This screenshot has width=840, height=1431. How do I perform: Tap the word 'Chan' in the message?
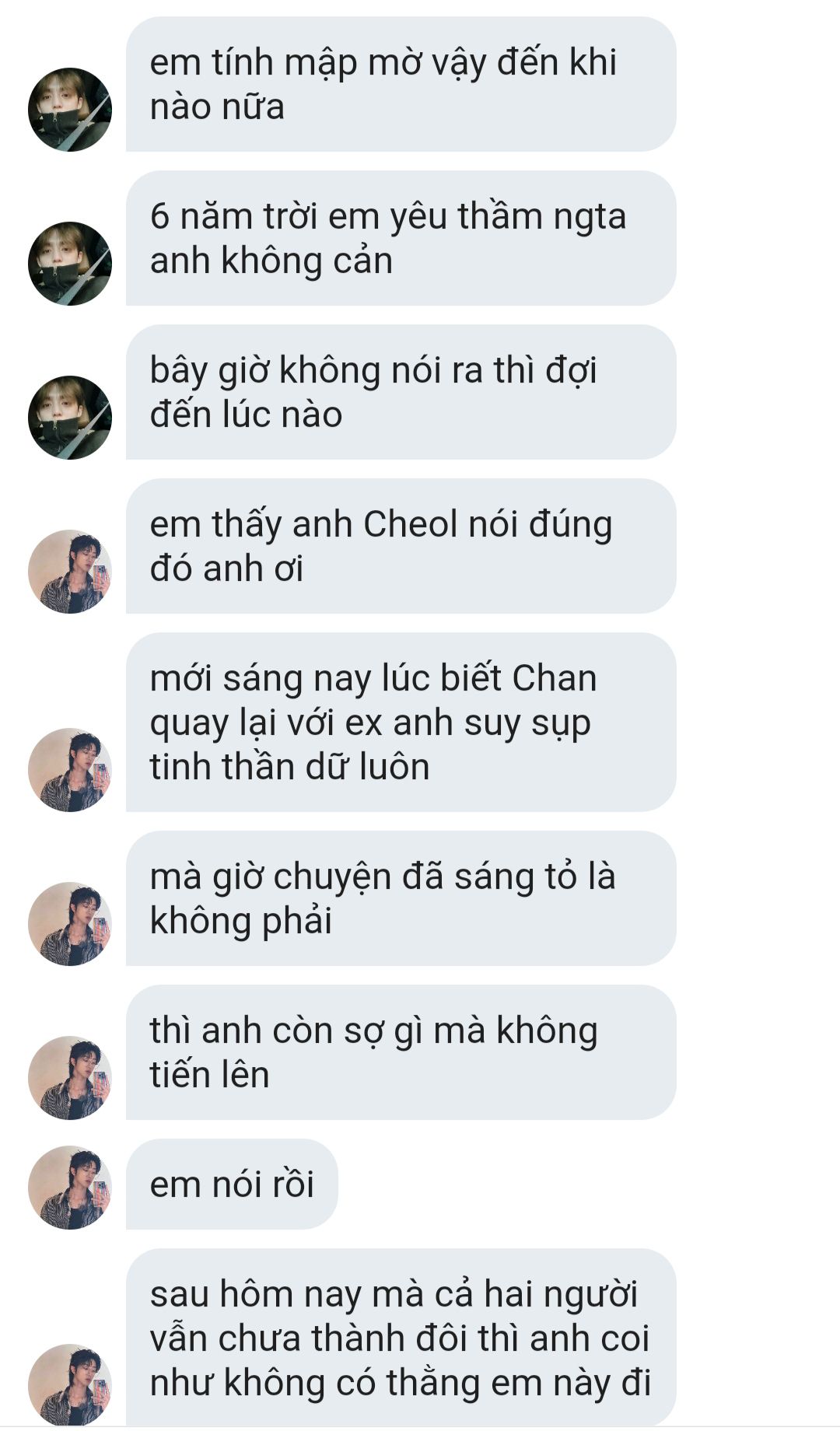coord(554,678)
